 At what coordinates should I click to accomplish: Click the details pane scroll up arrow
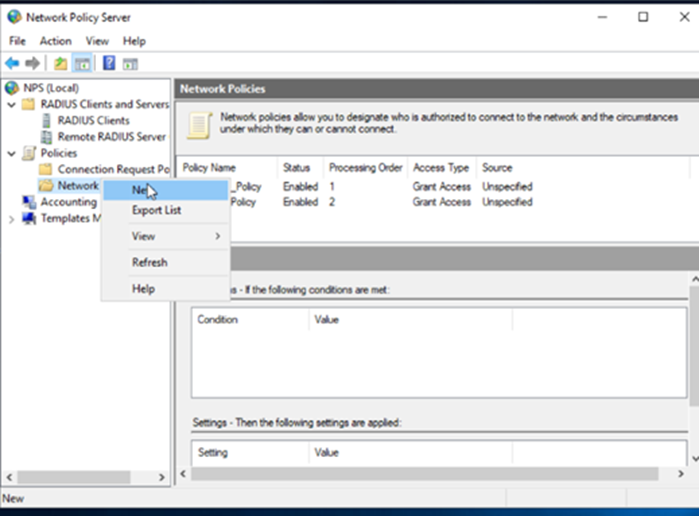(695, 279)
